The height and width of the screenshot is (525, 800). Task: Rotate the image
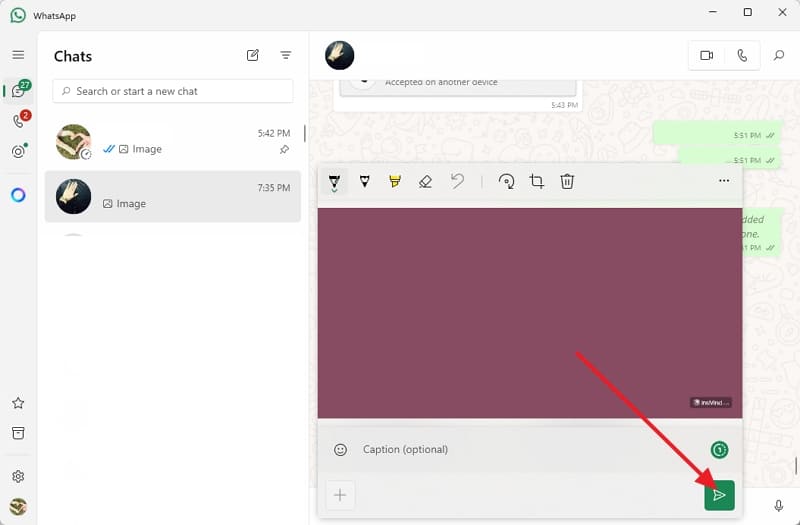(507, 181)
